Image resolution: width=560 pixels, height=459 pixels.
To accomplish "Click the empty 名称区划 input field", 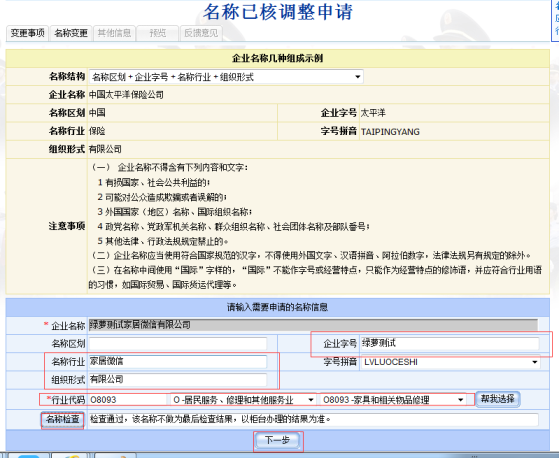I will (178, 344).
